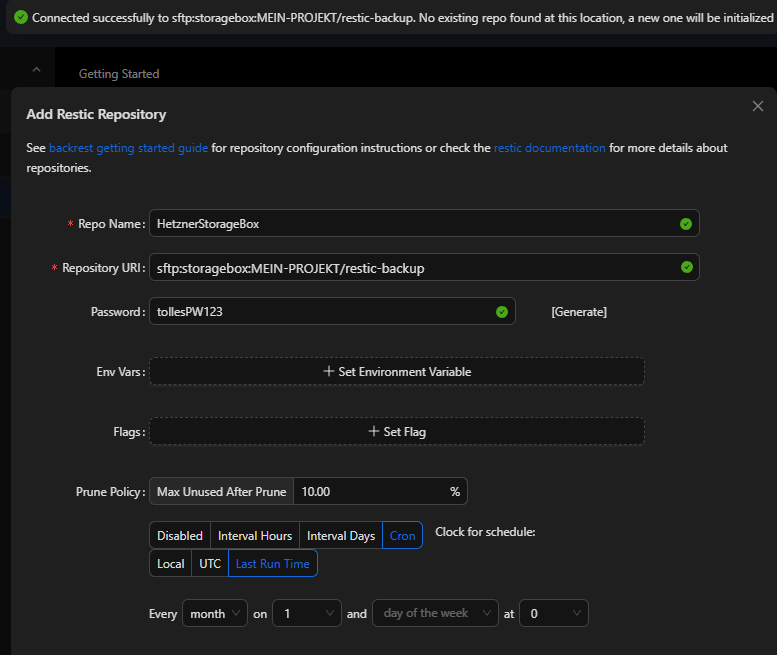Click the green checkmark in Password field

click(x=501, y=312)
